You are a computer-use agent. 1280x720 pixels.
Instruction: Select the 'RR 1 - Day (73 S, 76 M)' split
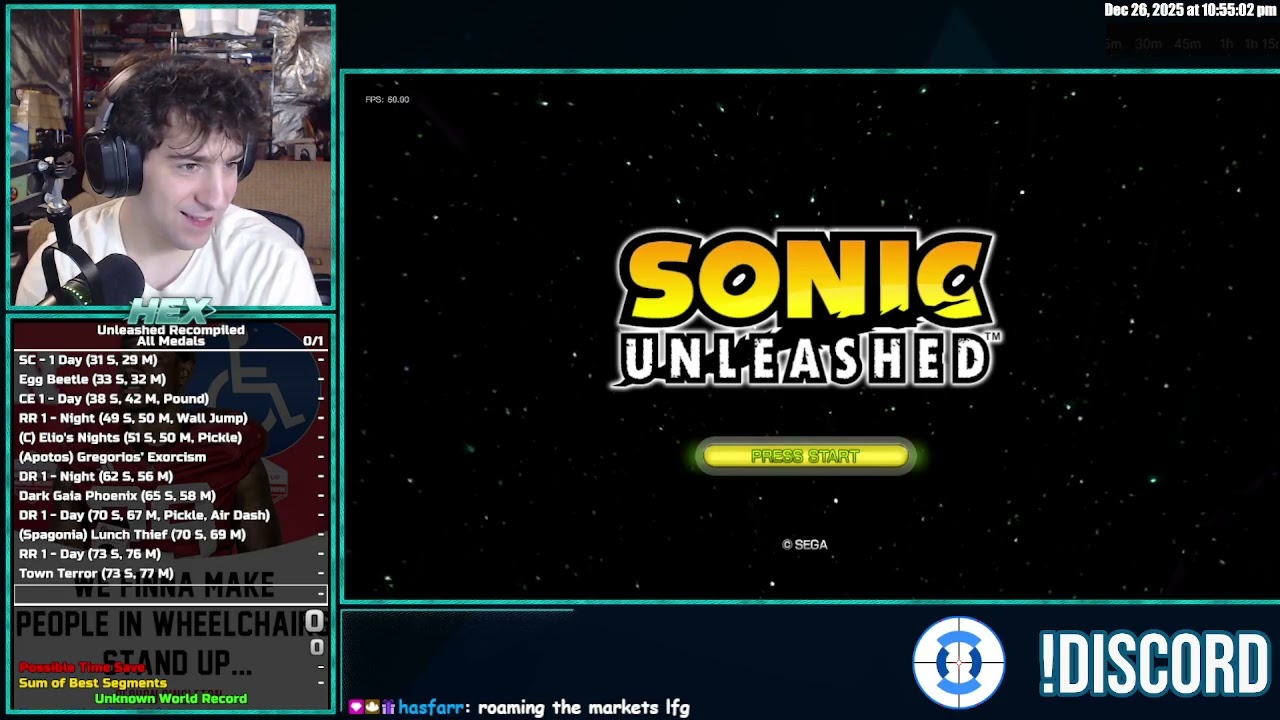[171, 554]
